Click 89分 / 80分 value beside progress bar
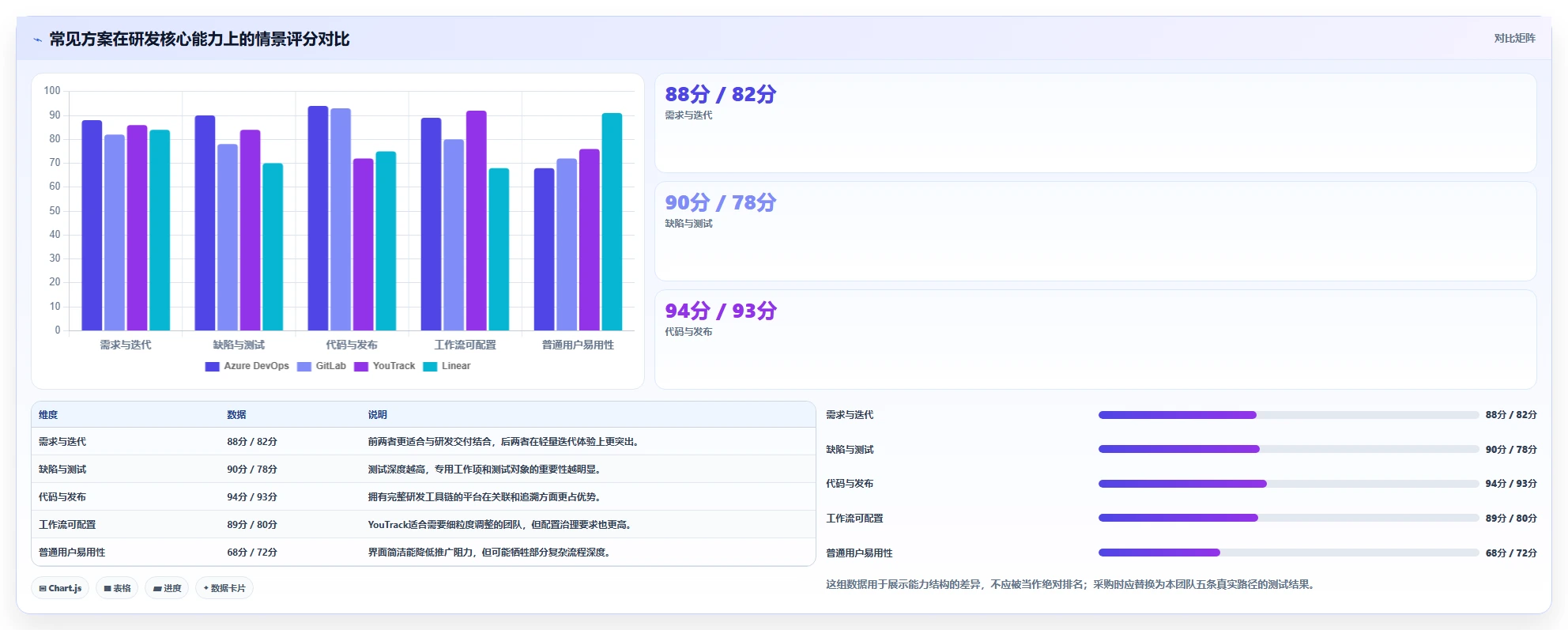Viewport: 1568px width, 630px height. [1511, 519]
